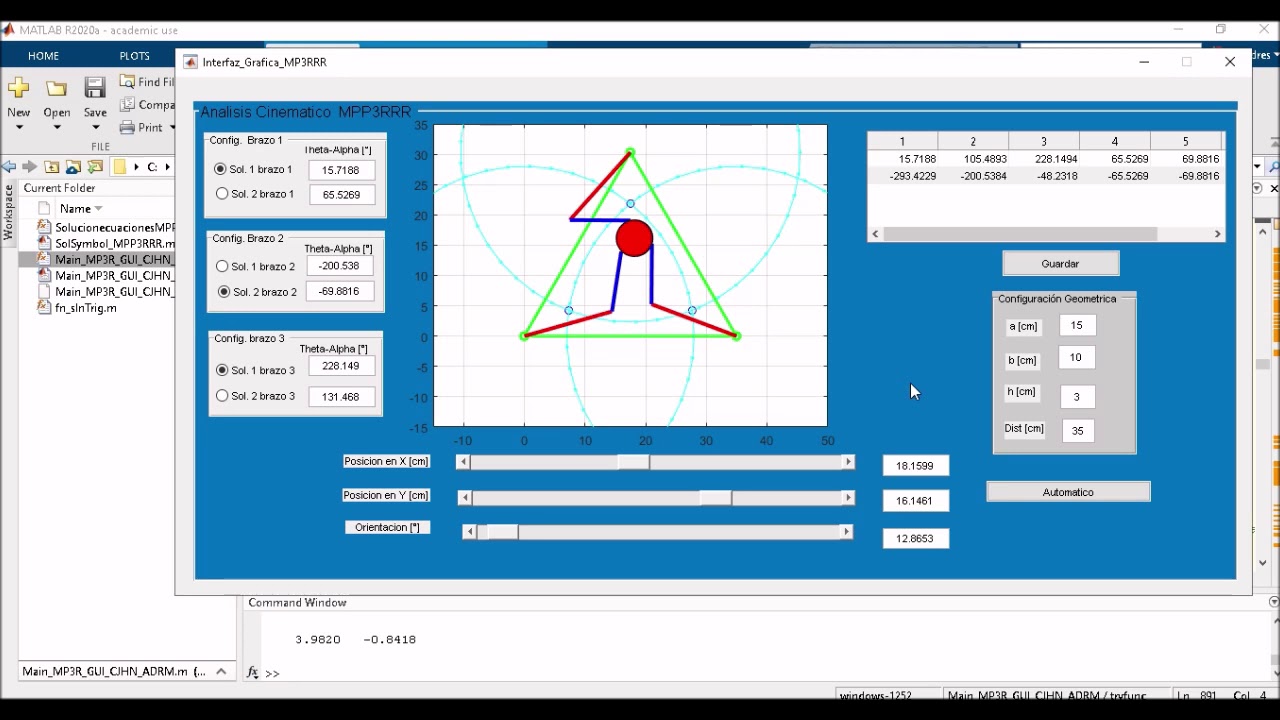This screenshot has height=720, width=1280.
Task: Click left arrow of Posicion en Y slider
Action: tap(464, 498)
